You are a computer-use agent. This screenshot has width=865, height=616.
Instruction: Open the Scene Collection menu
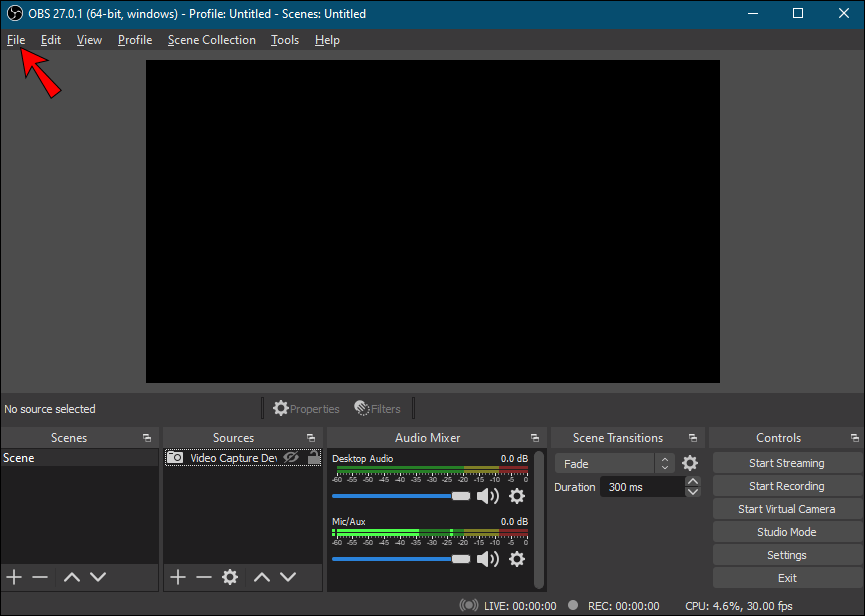(x=211, y=40)
